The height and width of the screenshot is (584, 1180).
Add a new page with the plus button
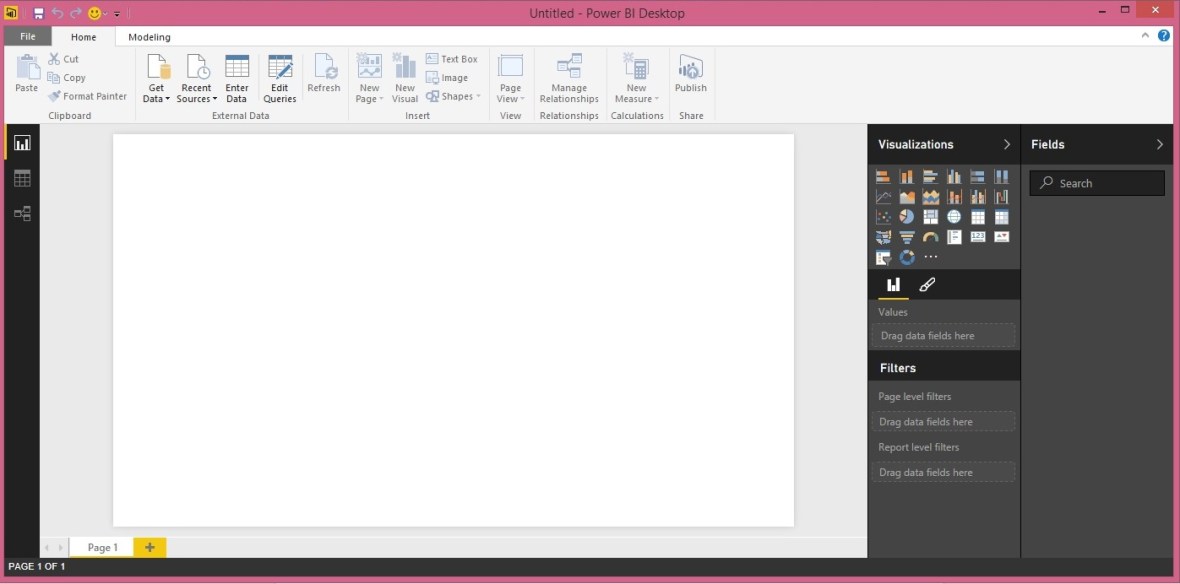149,547
